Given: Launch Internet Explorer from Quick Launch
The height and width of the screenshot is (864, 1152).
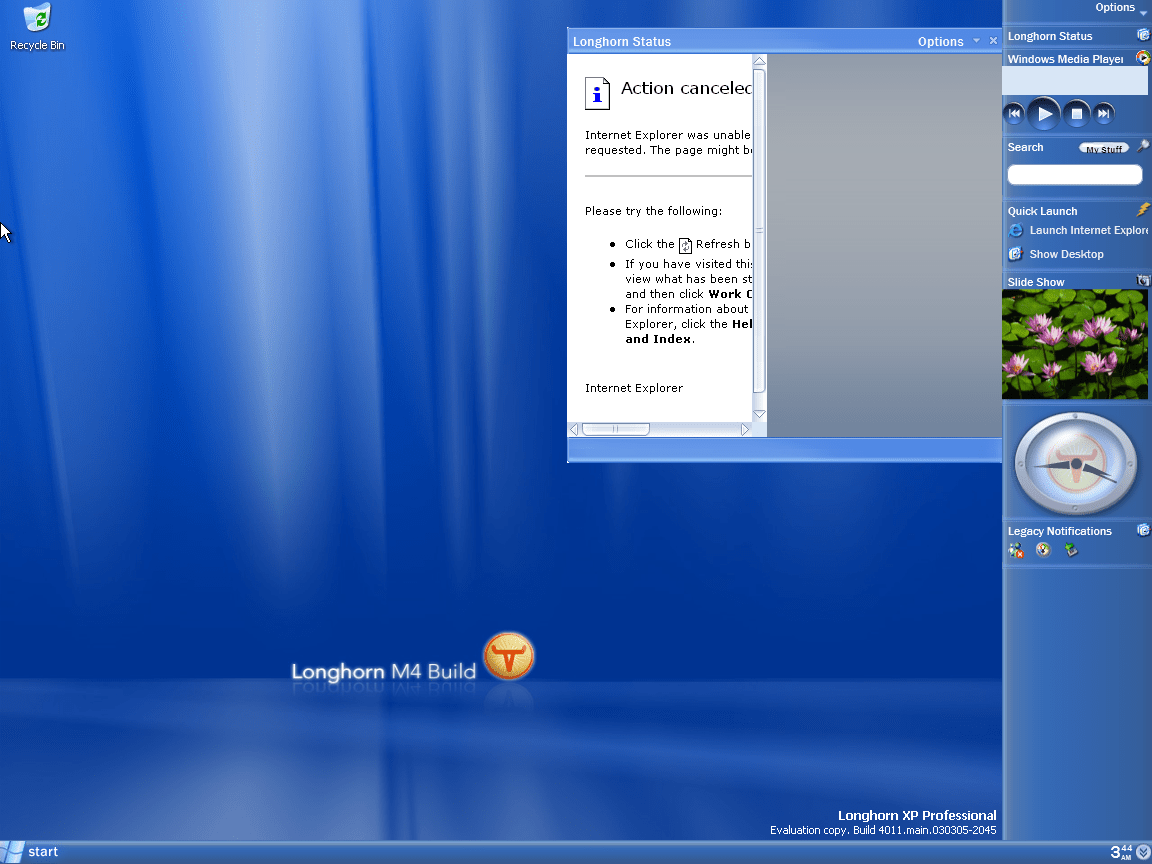Looking at the screenshot, I should point(1078,231).
